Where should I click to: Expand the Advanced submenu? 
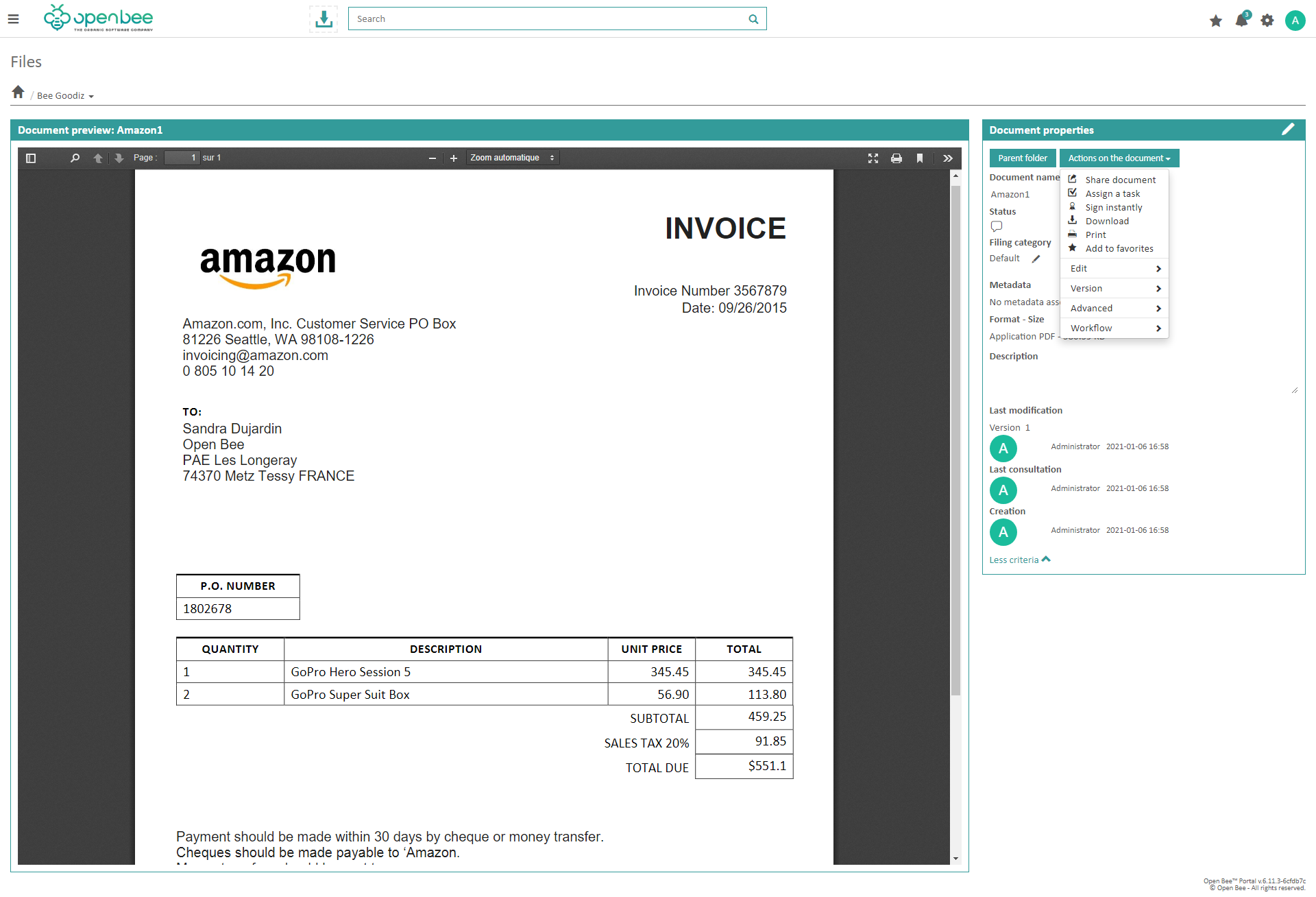(1114, 309)
